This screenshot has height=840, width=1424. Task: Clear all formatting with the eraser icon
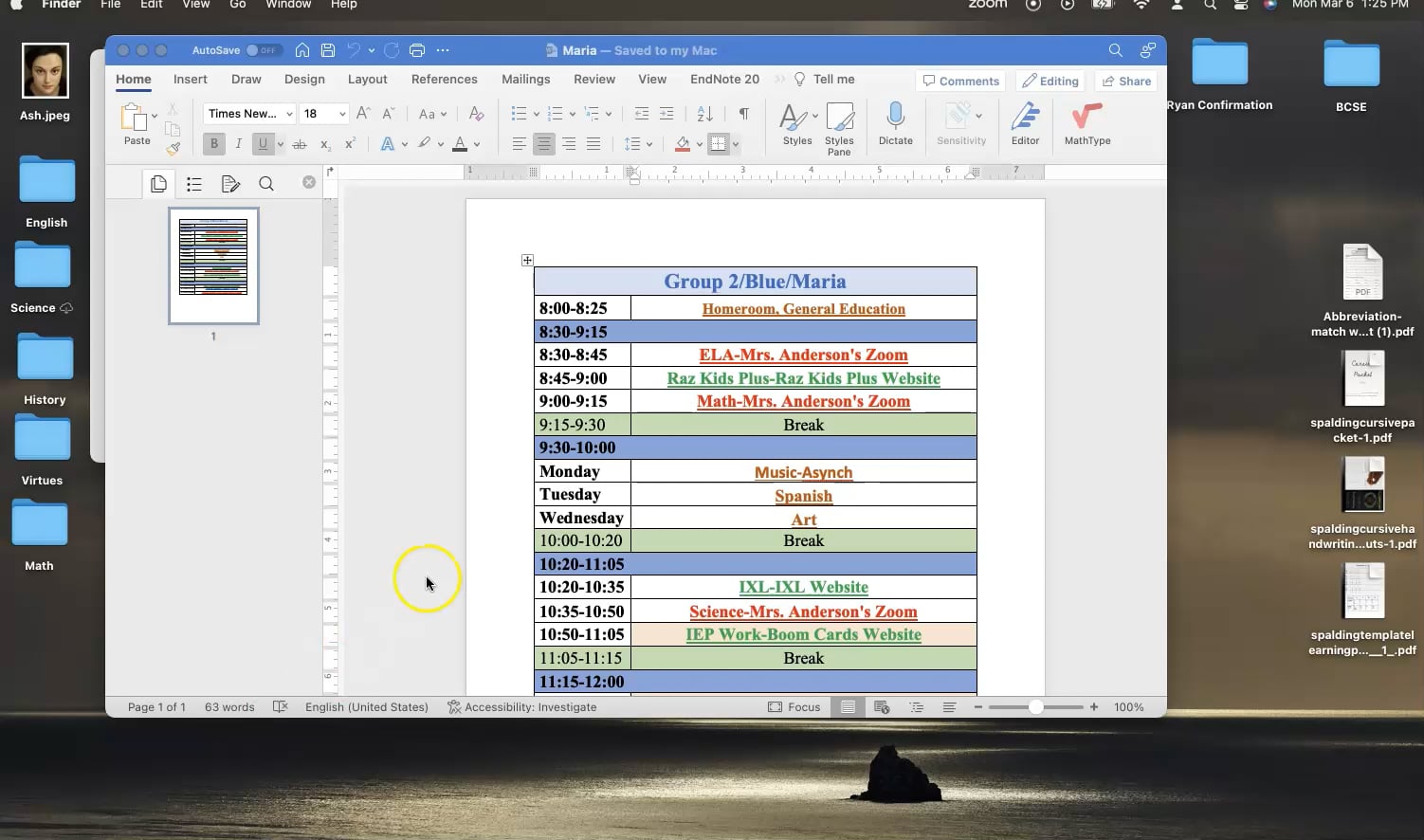tap(476, 114)
